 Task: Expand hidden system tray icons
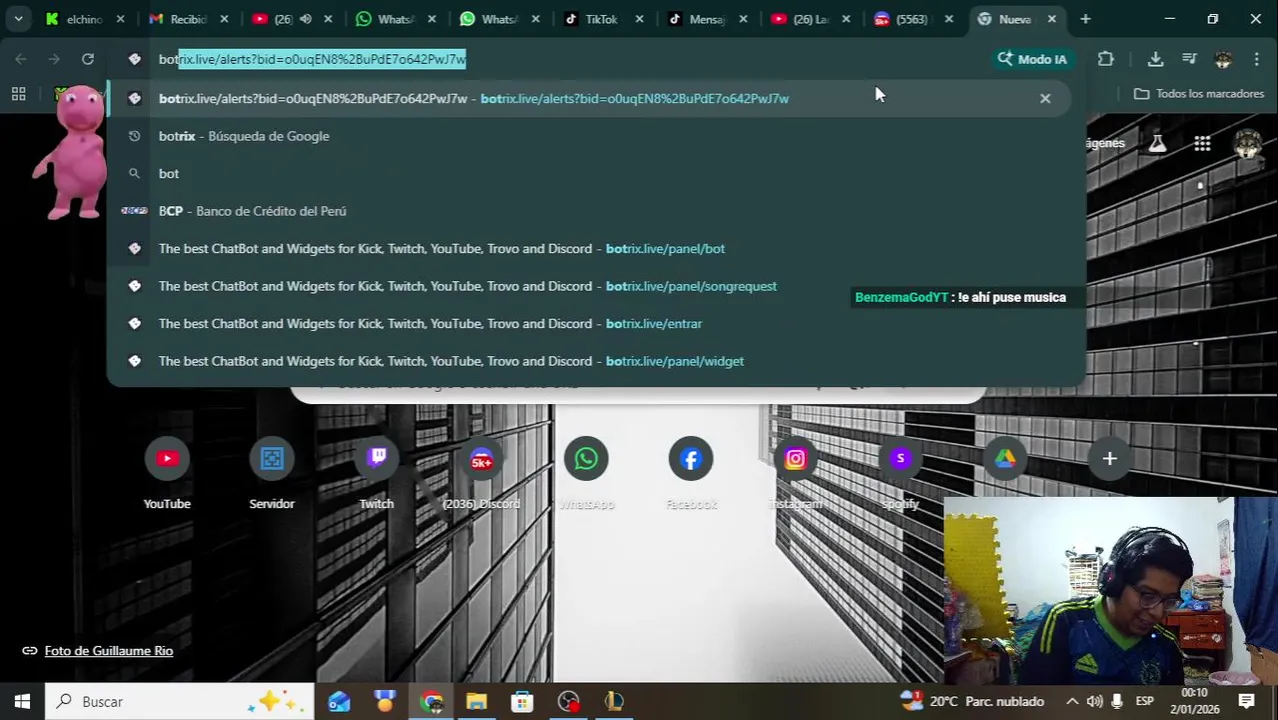[1071, 702]
